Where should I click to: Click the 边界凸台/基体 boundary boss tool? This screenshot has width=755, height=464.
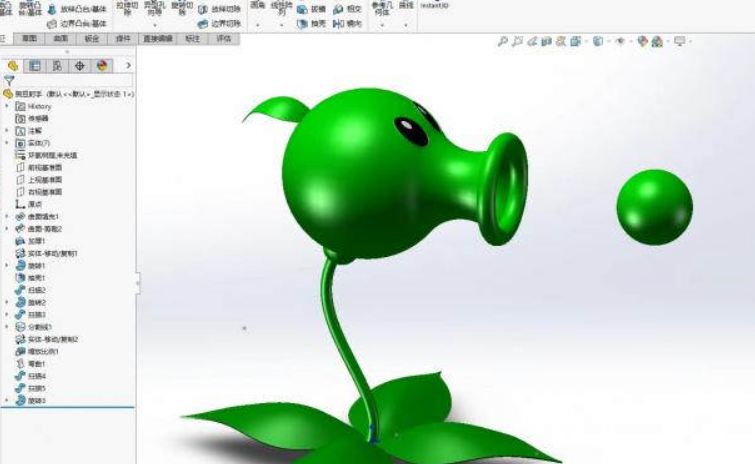[77, 24]
